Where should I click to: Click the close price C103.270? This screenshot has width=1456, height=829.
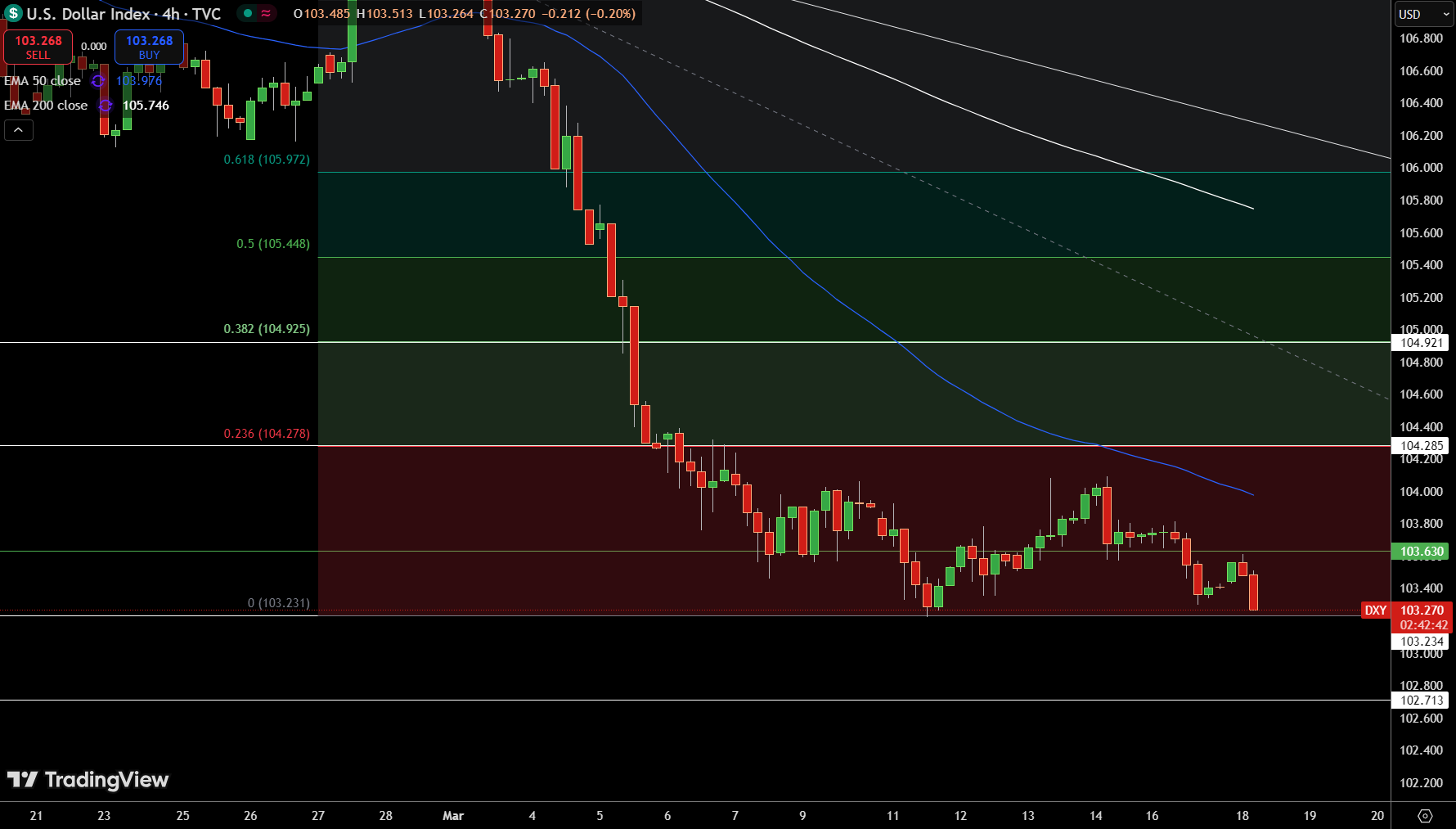(507, 14)
